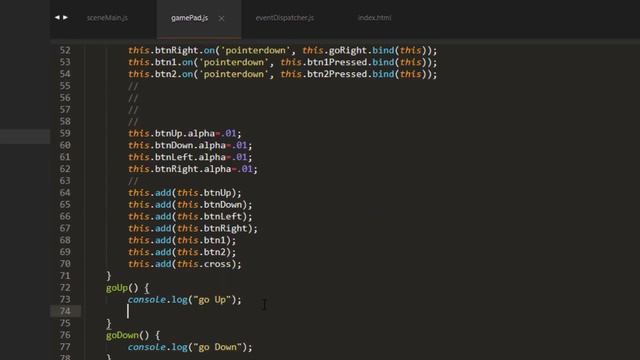
Task: Click line number 71 in gutter
Action: tap(65, 276)
